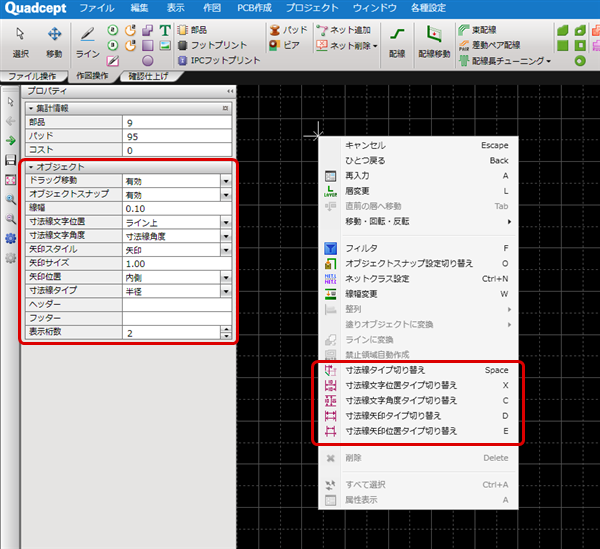Select the フットプリント tool
The image size is (600, 549).
point(212,45)
